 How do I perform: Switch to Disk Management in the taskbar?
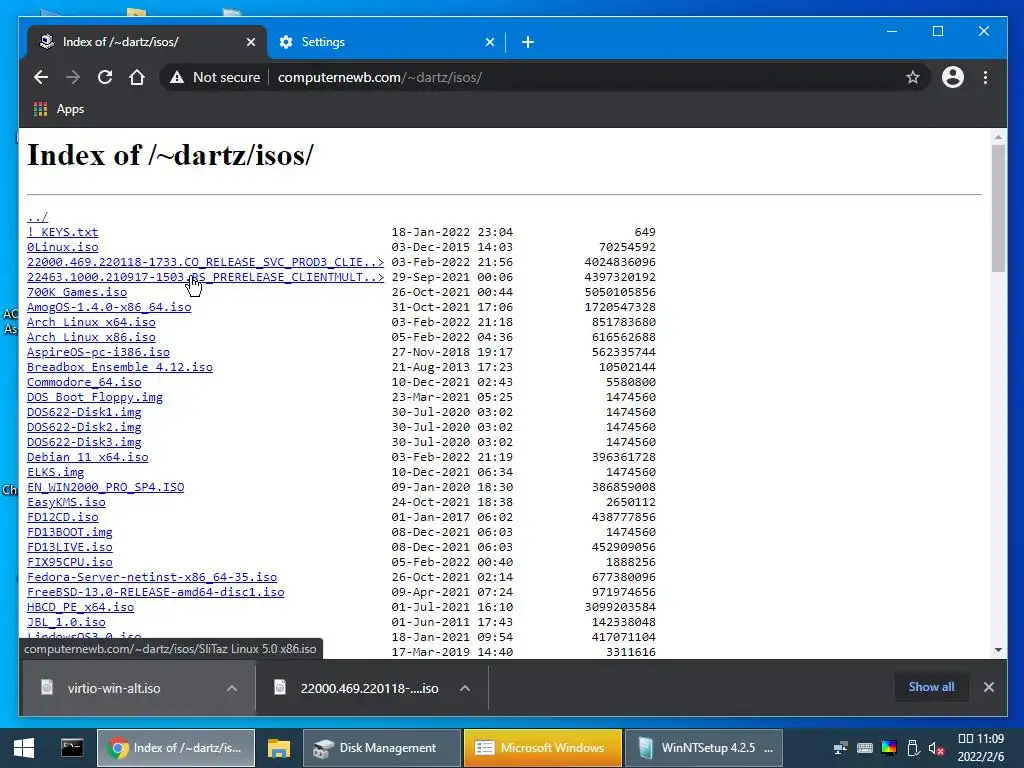click(x=382, y=748)
